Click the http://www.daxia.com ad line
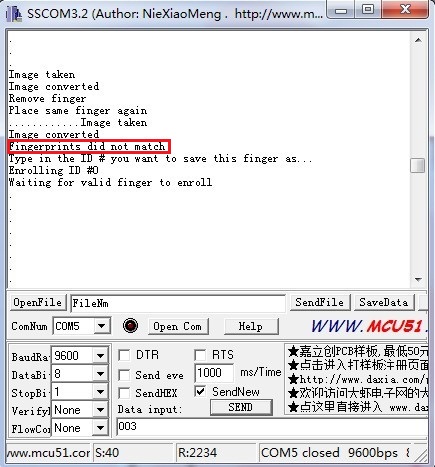Viewport: 435px width, 467px height. [358, 379]
